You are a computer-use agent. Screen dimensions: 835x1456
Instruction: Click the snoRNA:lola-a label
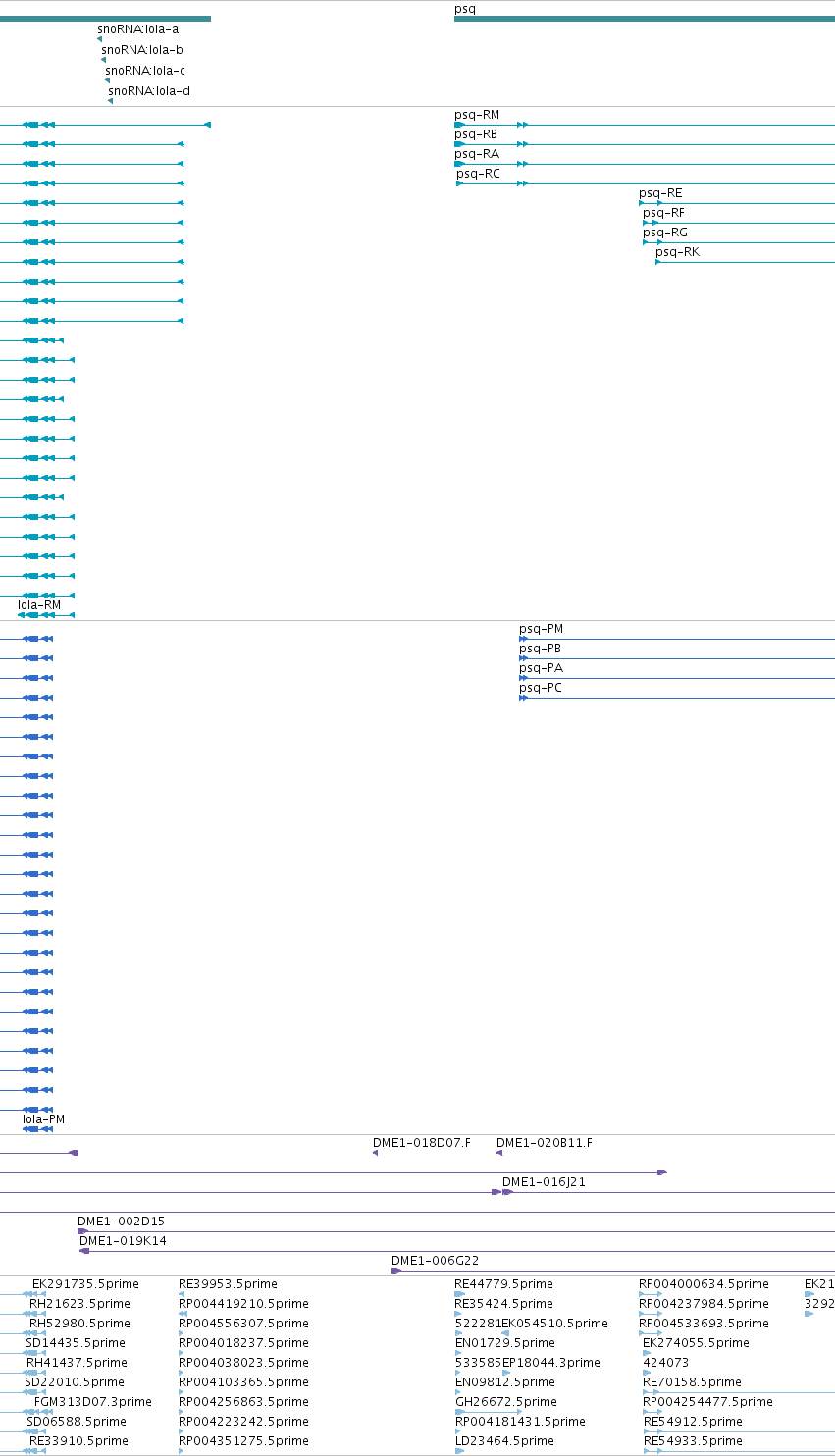[x=137, y=29]
